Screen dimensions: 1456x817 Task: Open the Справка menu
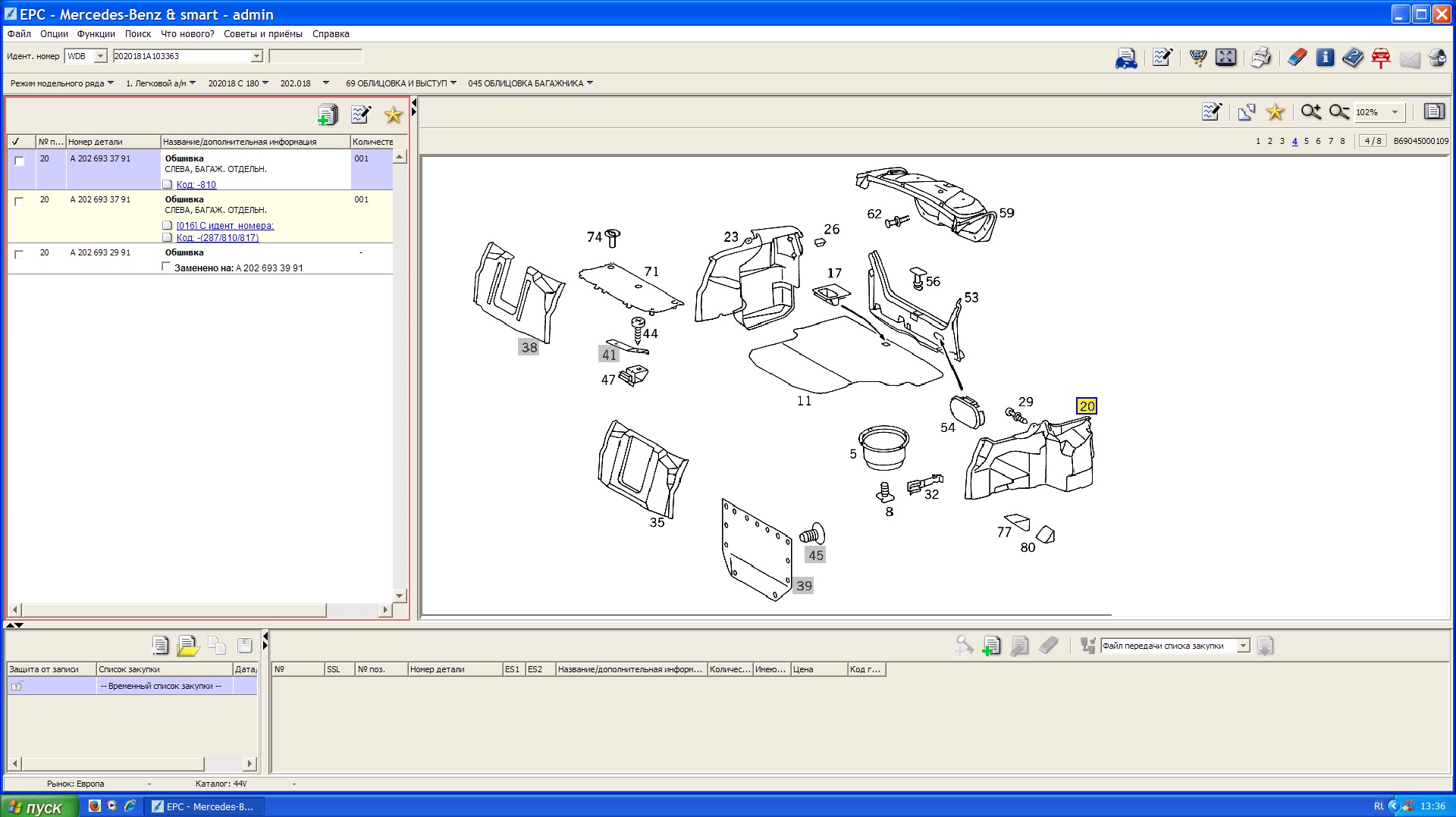click(x=331, y=34)
